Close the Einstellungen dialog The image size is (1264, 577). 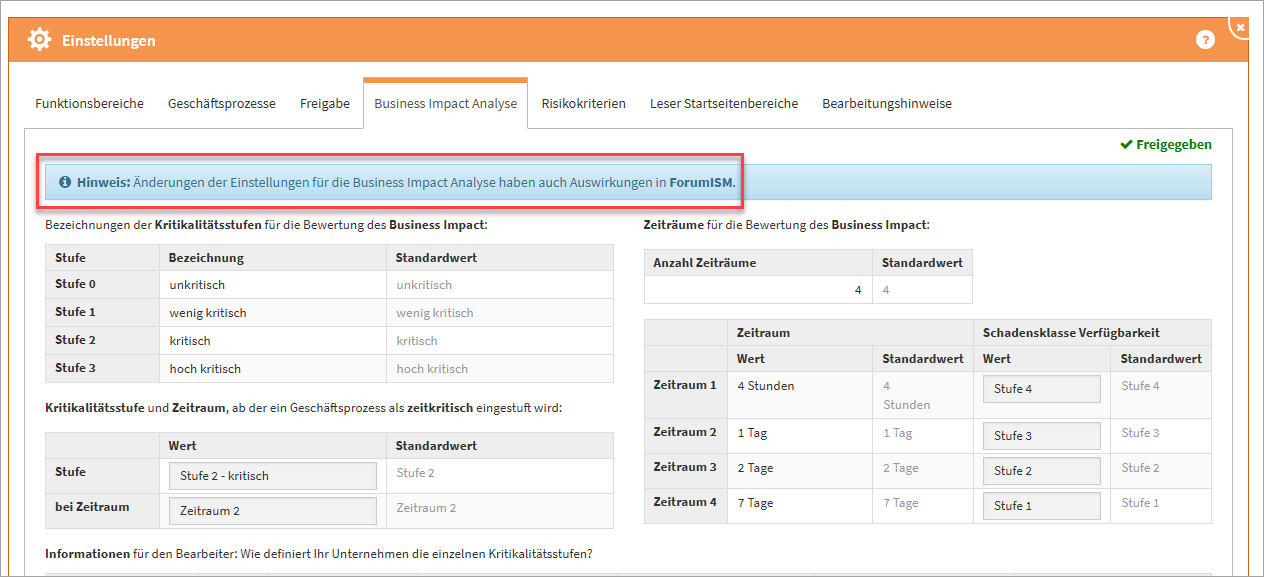tap(1240, 27)
